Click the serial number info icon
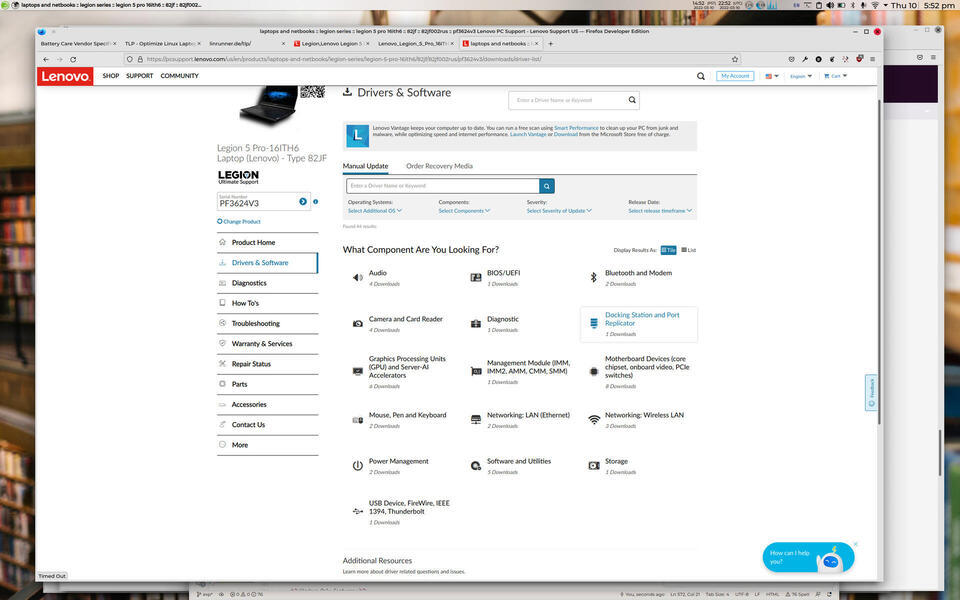Screen dimensions: 960x600 315,201
